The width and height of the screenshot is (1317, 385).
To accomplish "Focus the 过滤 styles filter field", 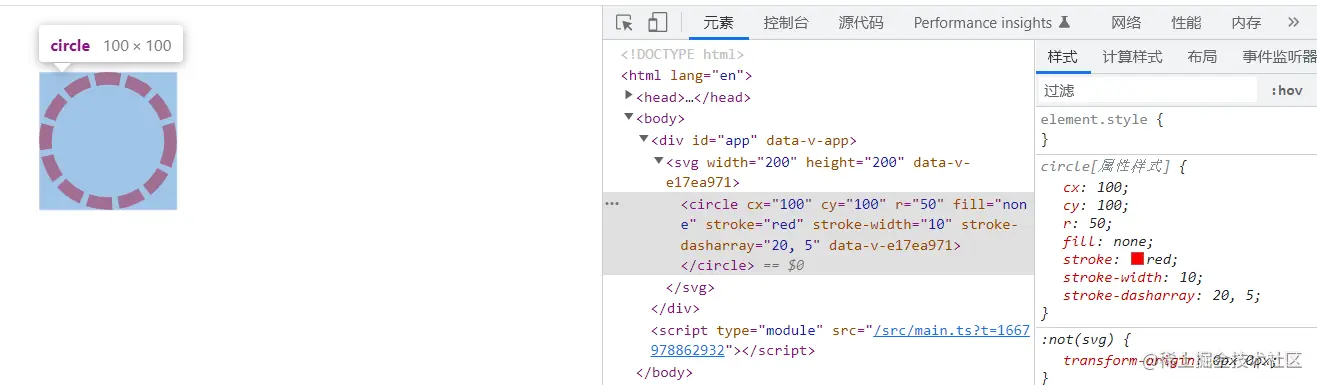I will pos(1147,90).
